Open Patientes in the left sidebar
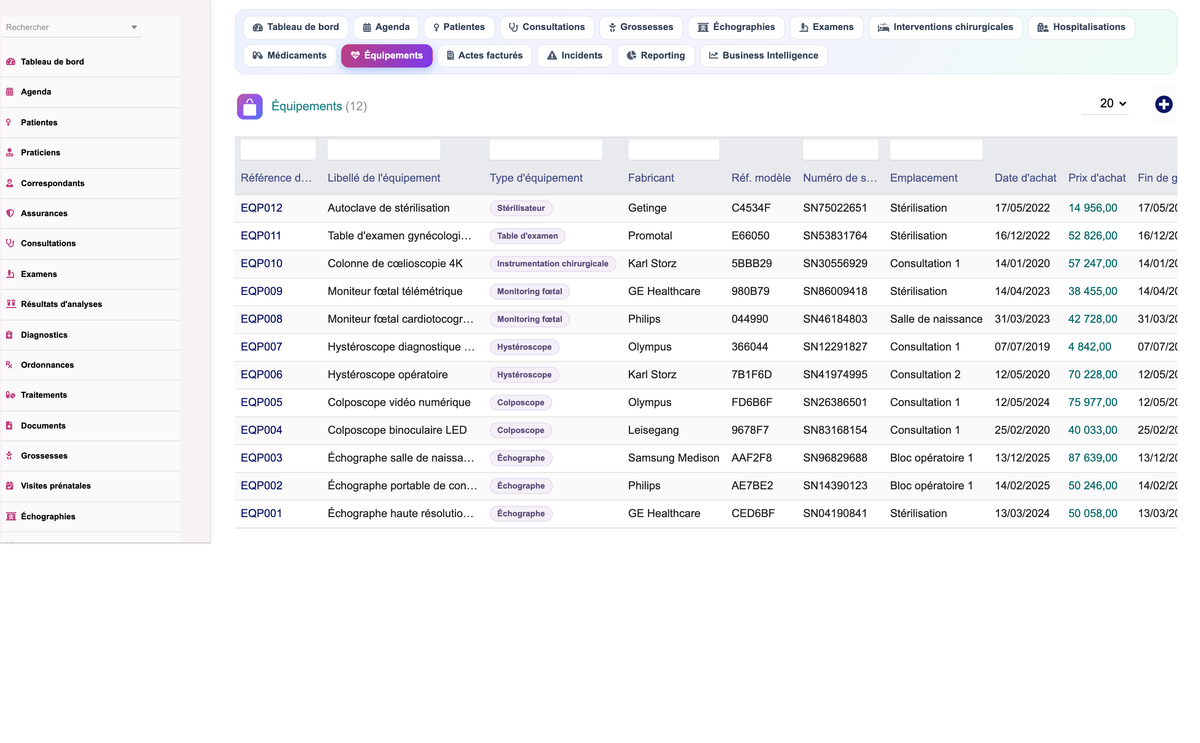Viewport: 1200px width, 743px height. 39,123
